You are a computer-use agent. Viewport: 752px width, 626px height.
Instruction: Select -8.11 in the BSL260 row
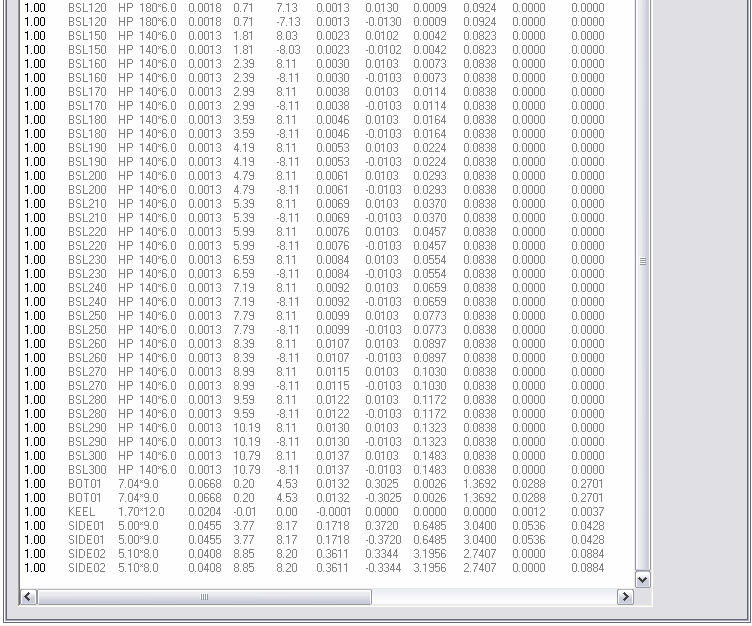tap(288, 358)
